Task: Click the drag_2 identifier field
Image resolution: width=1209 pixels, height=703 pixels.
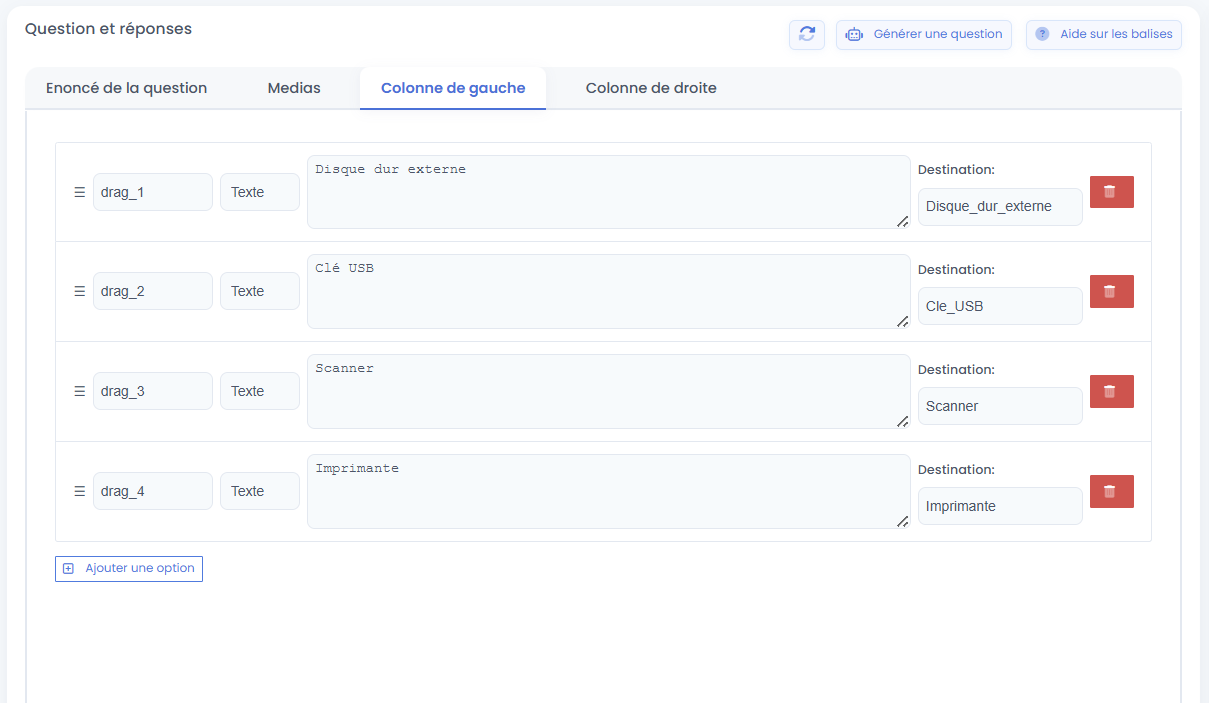Action: pos(153,291)
